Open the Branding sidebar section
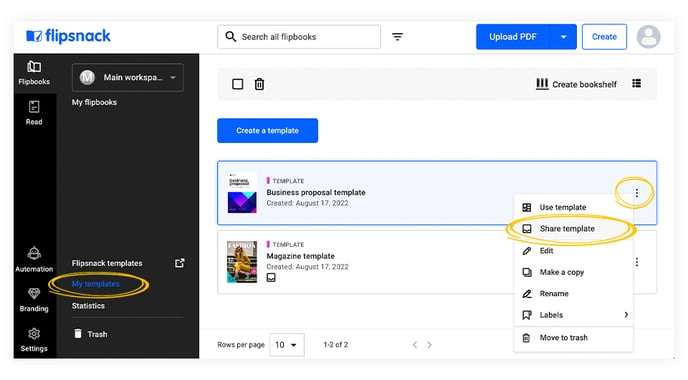Screen dimensions: 688x380 [x=34, y=300]
